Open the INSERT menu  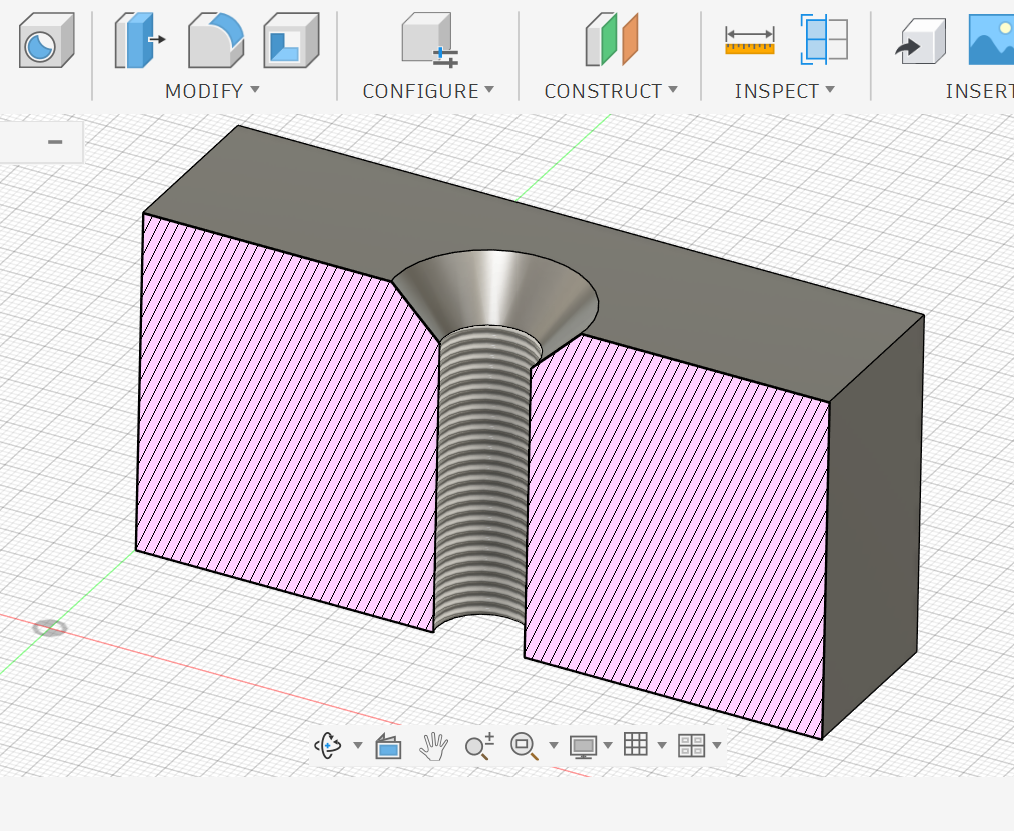[979, 91]
